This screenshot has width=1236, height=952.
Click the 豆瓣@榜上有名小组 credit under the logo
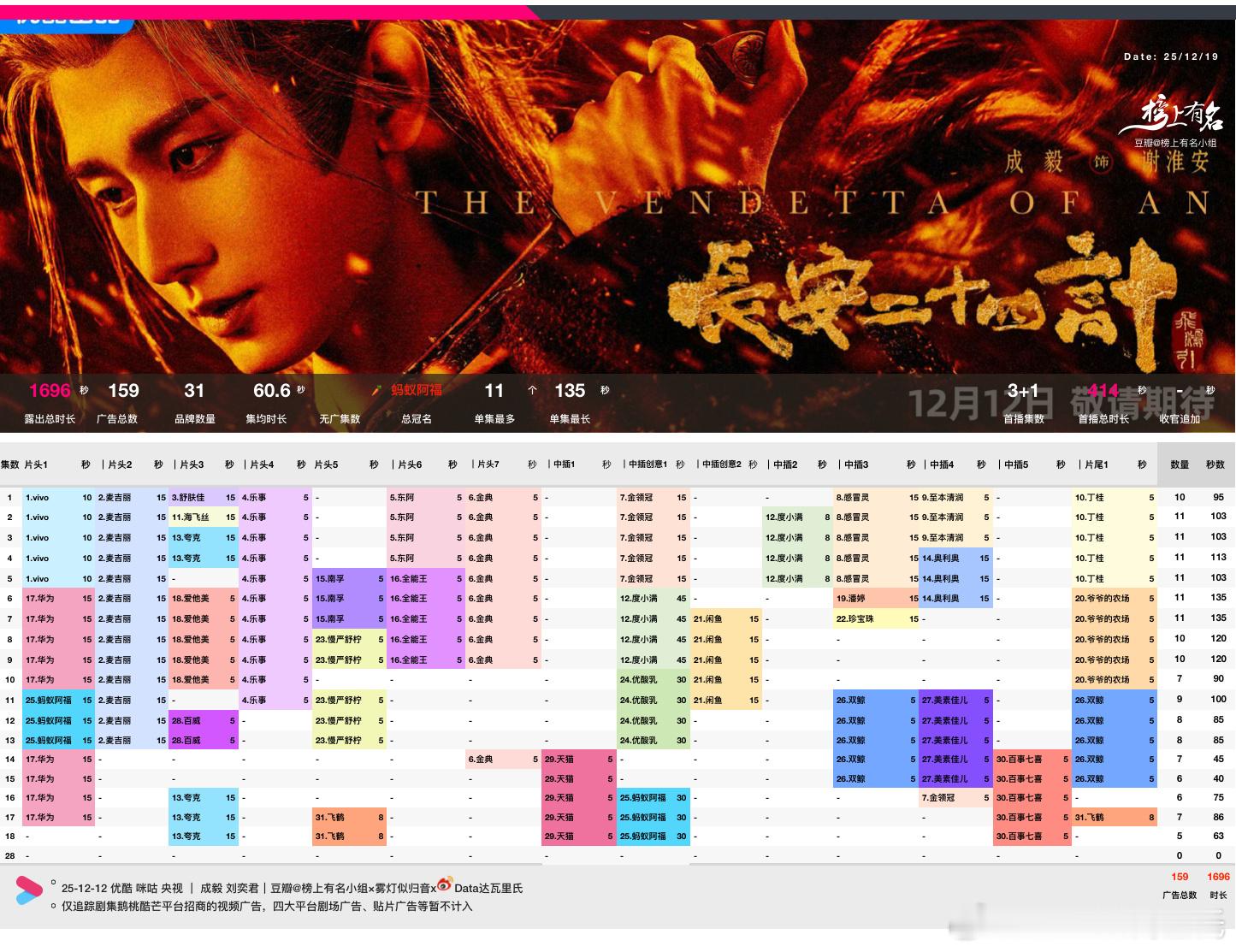1175,144
